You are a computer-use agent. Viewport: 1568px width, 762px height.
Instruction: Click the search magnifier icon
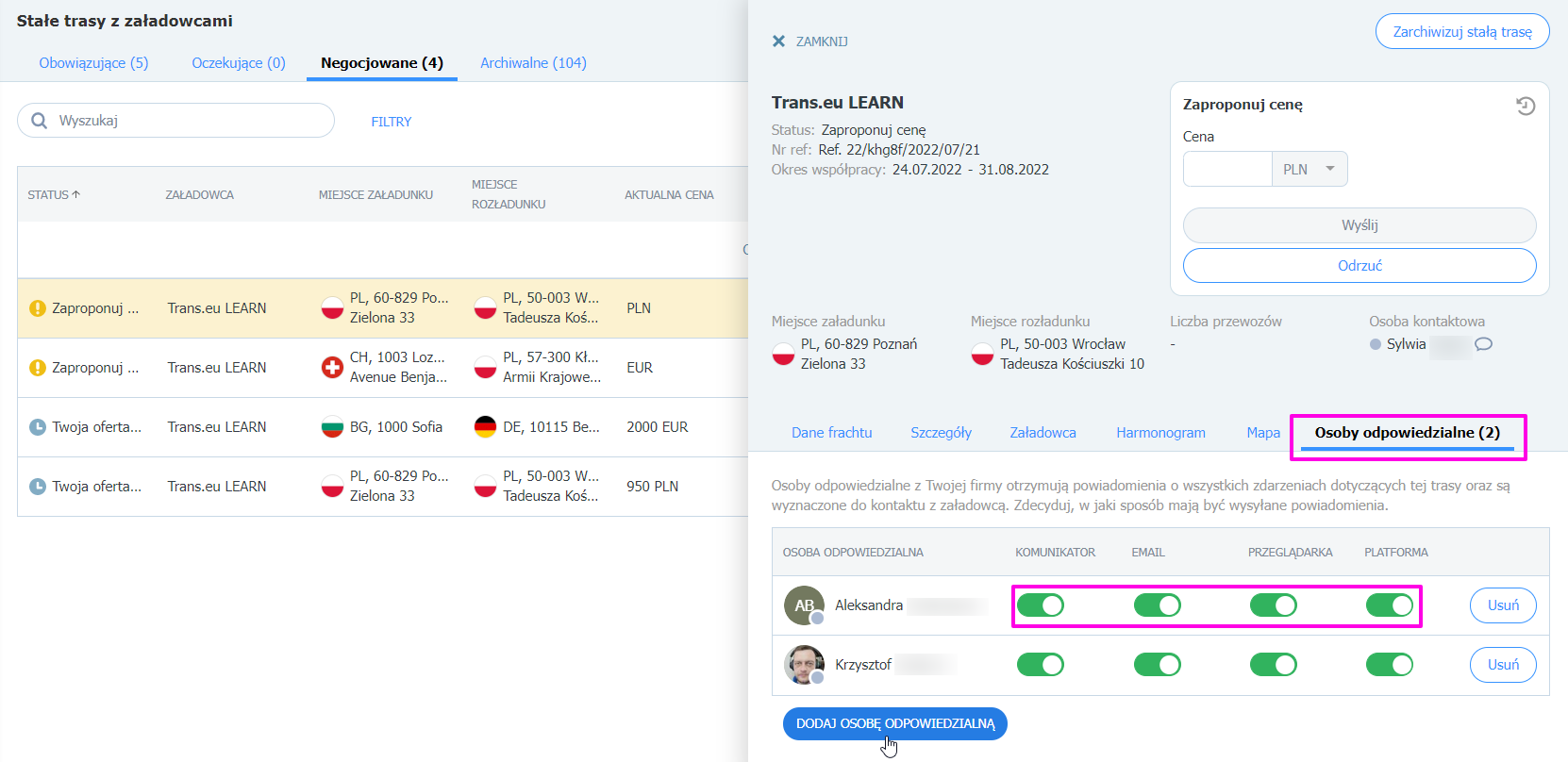coord(39,121)
